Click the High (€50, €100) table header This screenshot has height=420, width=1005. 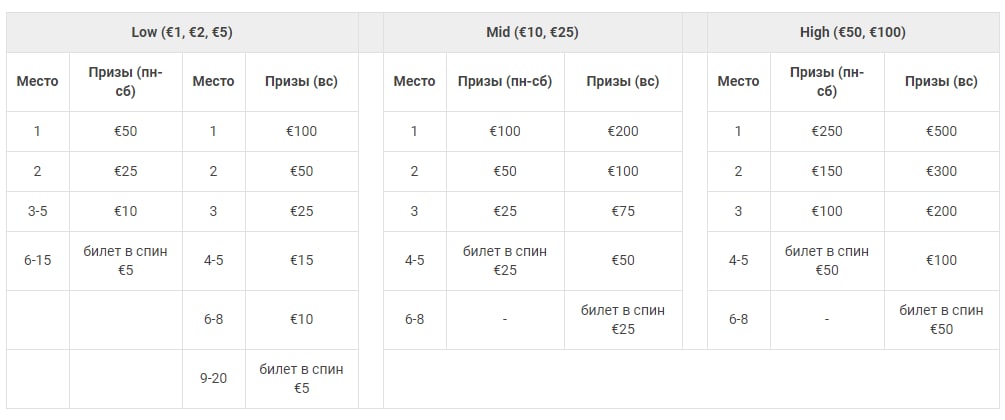pyautogui.click(x=852, y=32)
